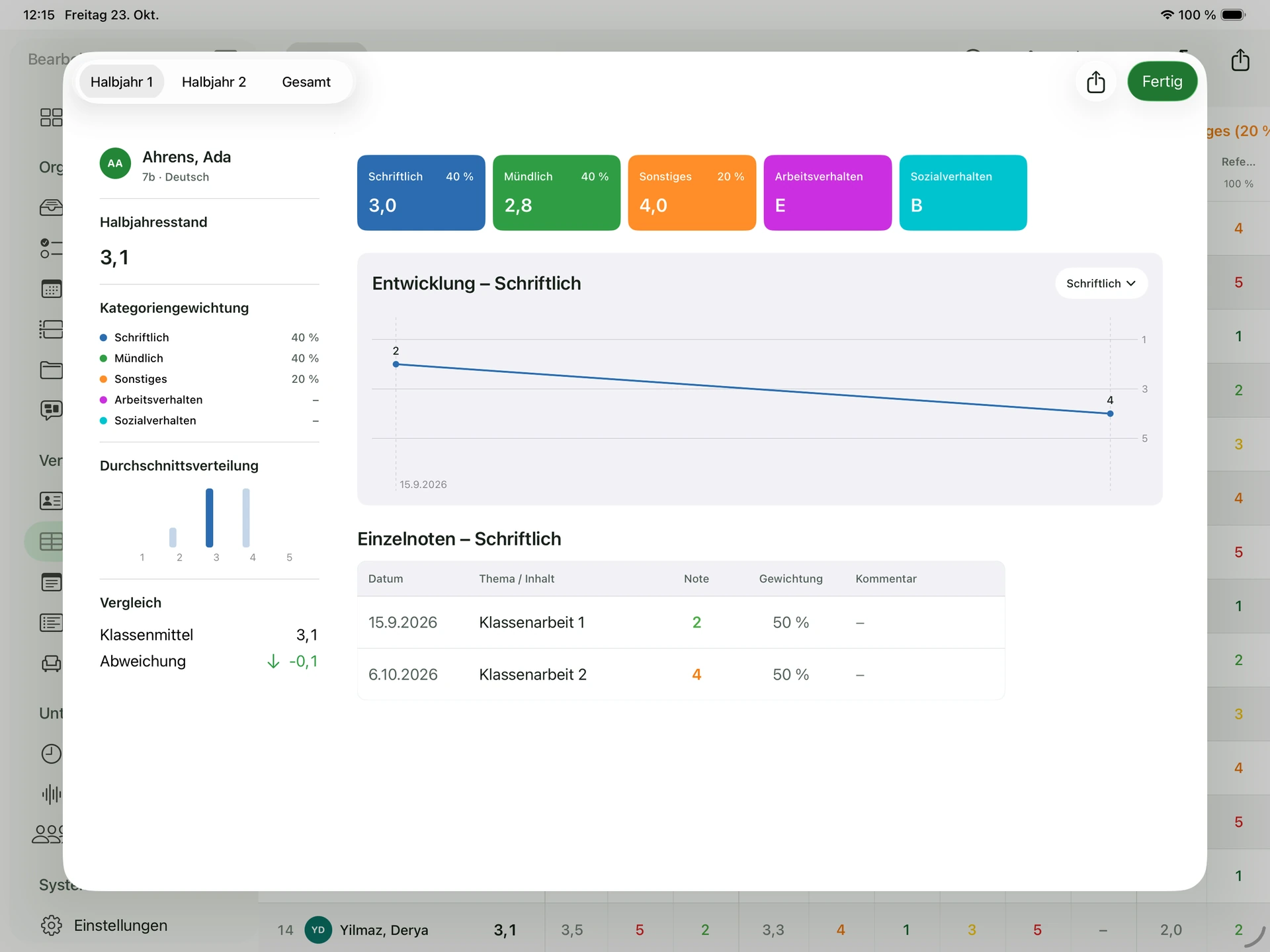The height and width of the screenshot is (952, 1270).
Task: Click the Schriftlich 40 % weighting row
Action: (209, 338)
